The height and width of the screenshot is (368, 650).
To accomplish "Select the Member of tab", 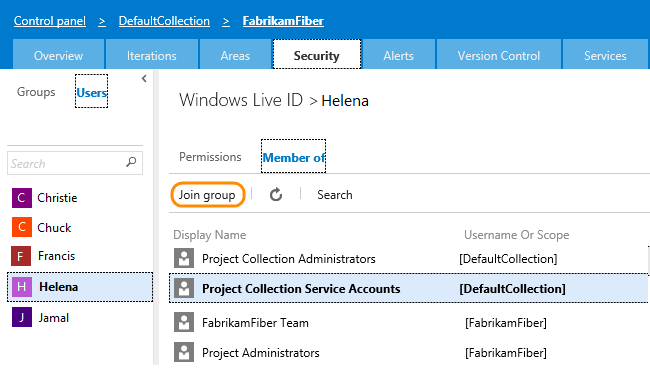I will click(x=293, y=157).
